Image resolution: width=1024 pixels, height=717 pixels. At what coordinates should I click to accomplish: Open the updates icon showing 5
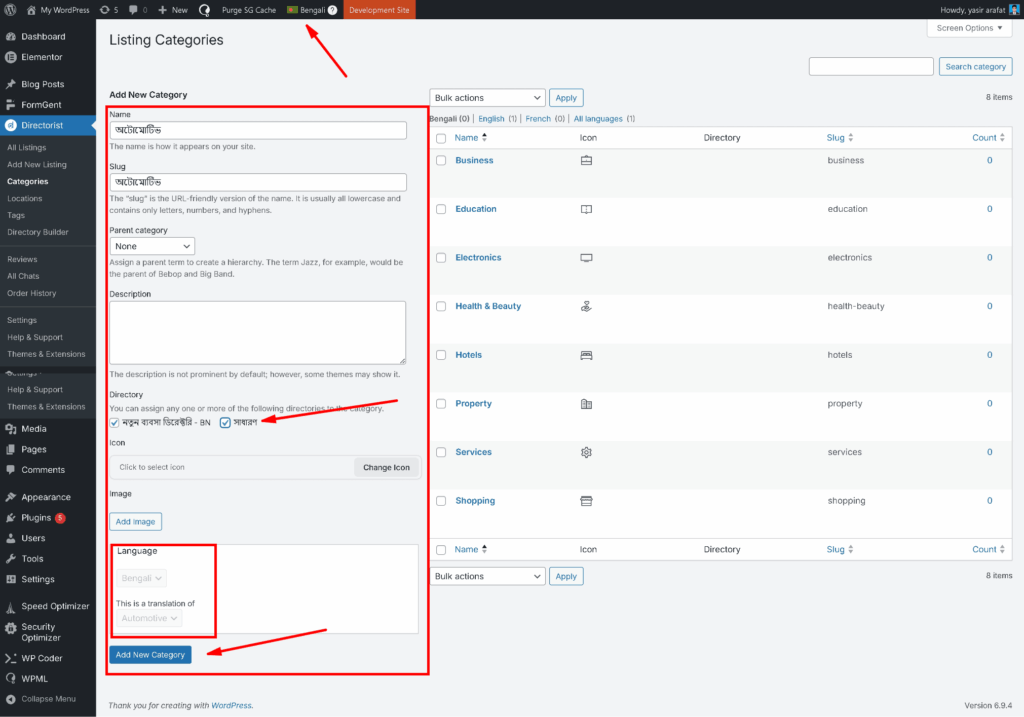[x=106, y=9]
